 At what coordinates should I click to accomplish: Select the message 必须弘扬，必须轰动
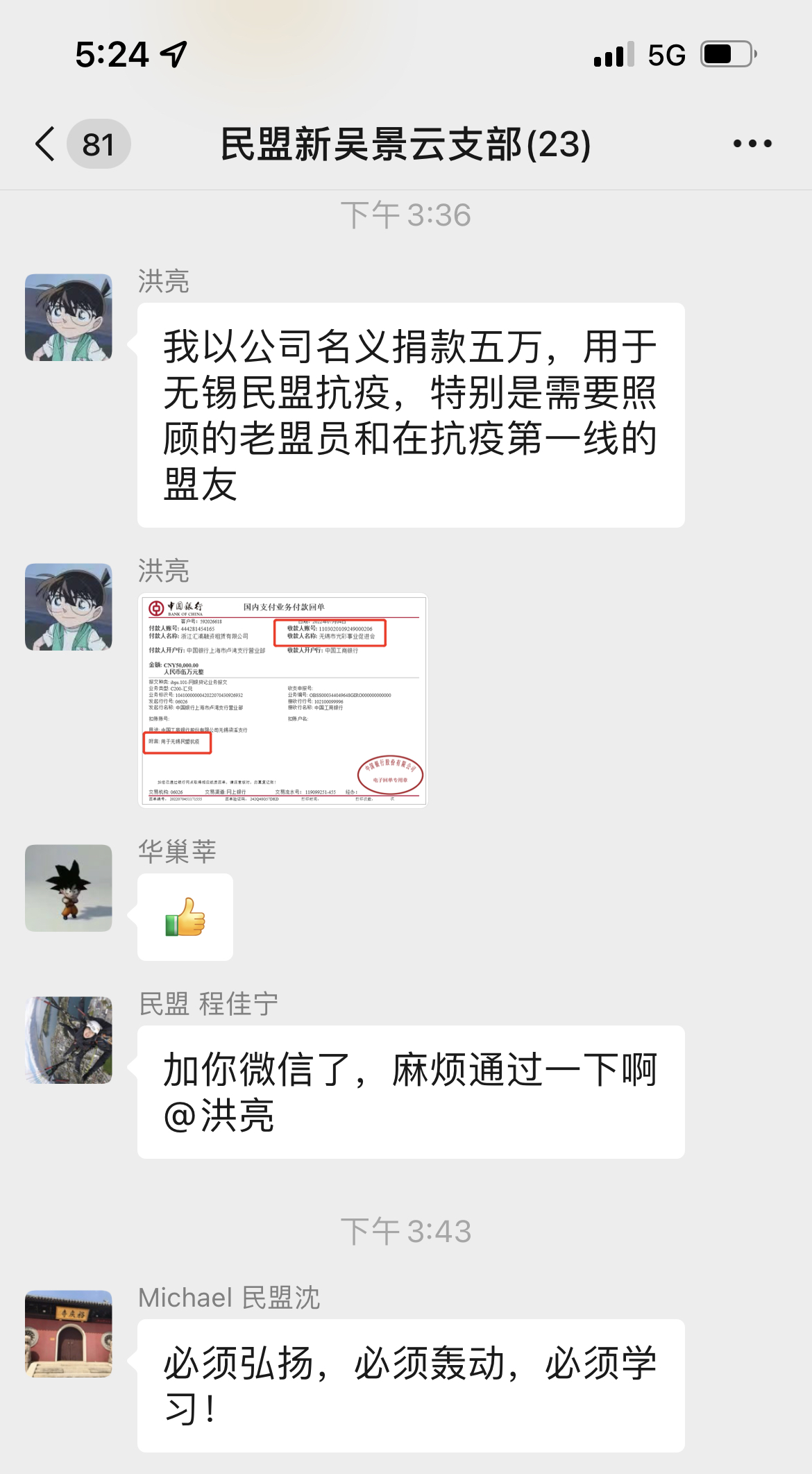pos(411,1386)
